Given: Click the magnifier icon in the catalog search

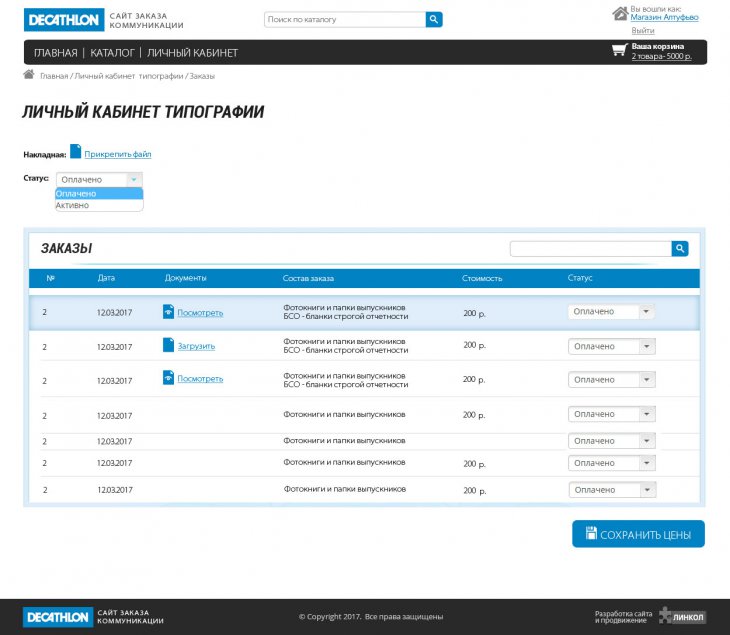Looking at the screenshot, I should click(x=434, y=19).
